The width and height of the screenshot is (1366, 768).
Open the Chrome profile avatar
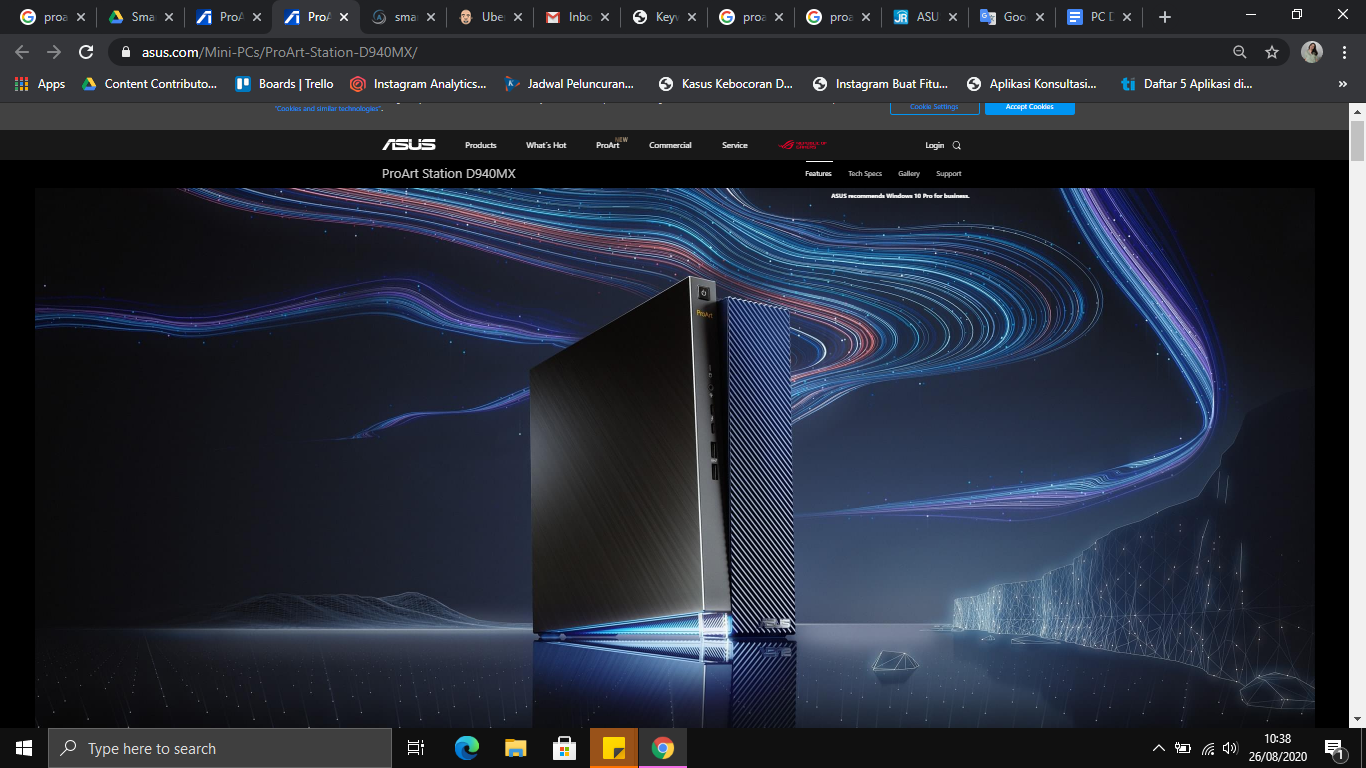pyautogui.click(x=1312, y=52)
